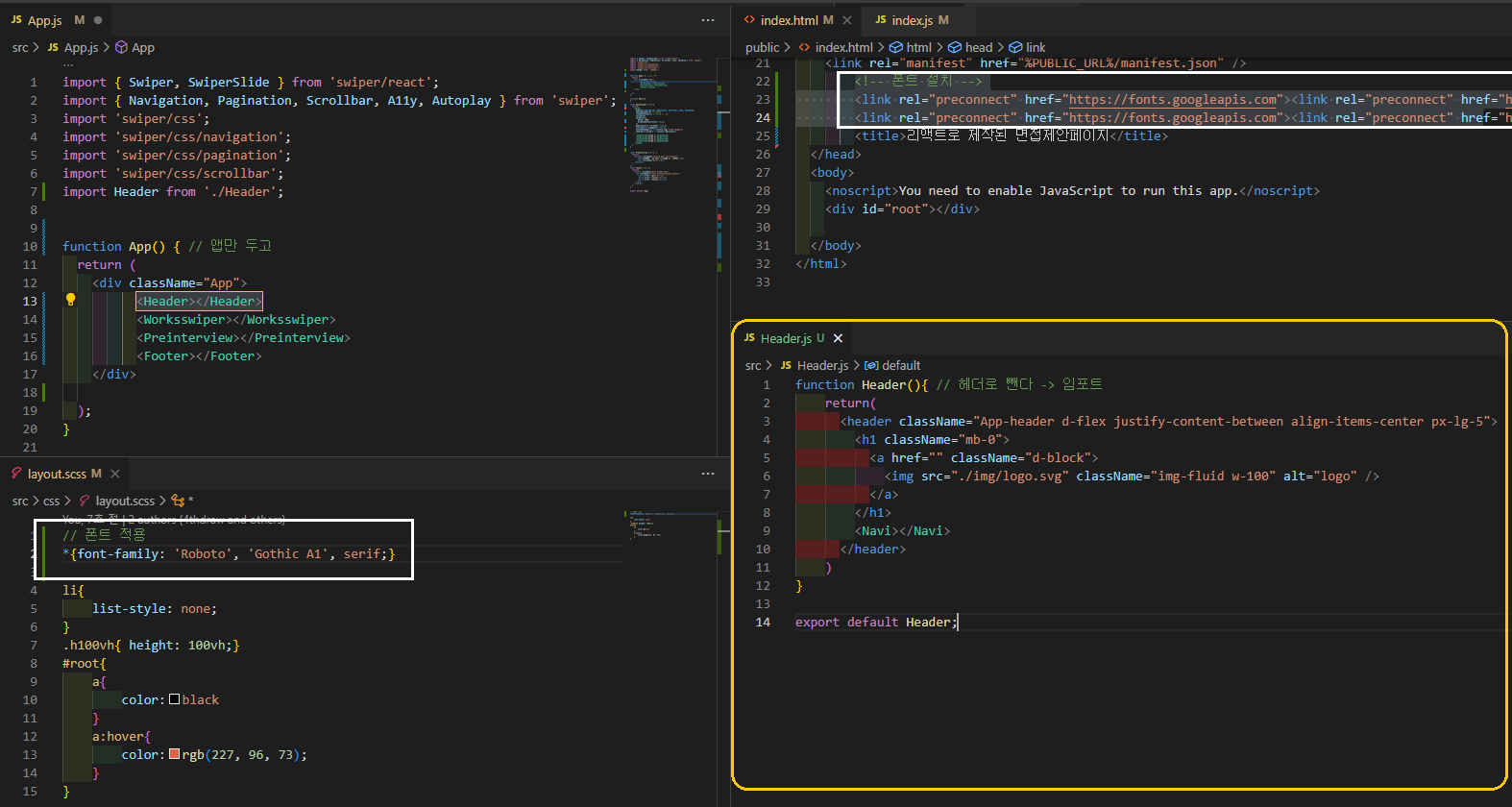Open the css folder breadcrumb for layout.scss
Screen dimensions: 1512x807
(x=51, y=501)
